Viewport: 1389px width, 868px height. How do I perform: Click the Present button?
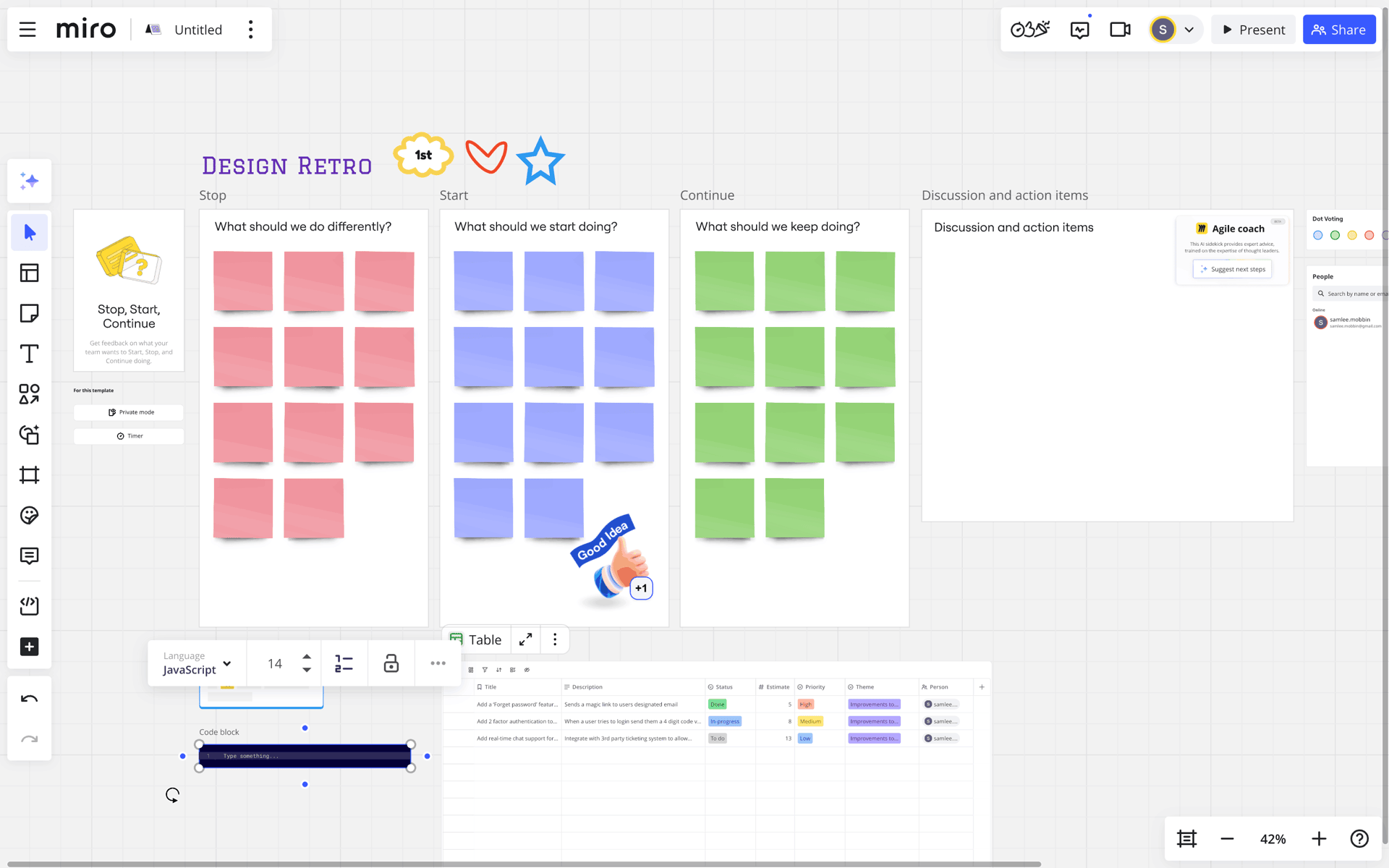1254,30
